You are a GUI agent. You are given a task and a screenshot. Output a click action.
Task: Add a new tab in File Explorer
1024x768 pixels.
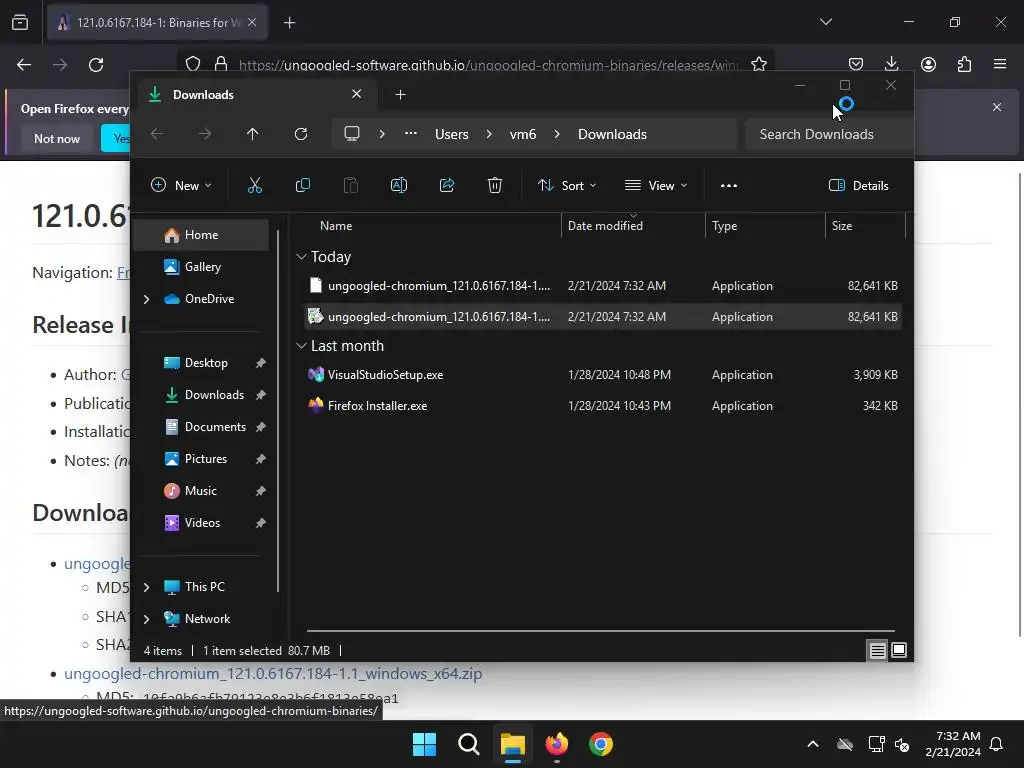pos(400,95)
